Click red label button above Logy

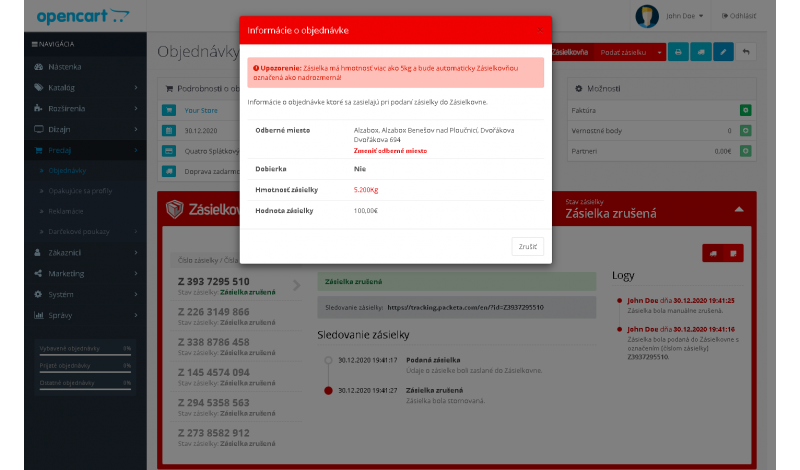point(733,253)
